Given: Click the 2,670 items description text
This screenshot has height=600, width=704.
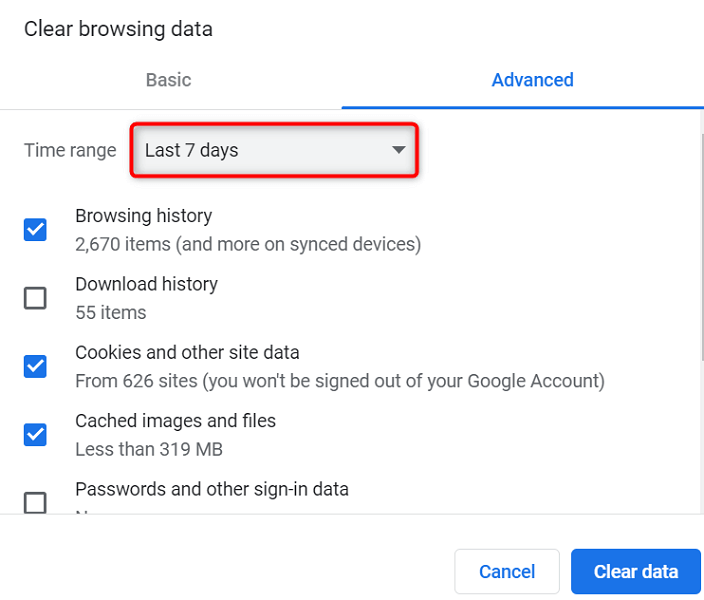Looking at the screenshot, I should pos(247,244).
